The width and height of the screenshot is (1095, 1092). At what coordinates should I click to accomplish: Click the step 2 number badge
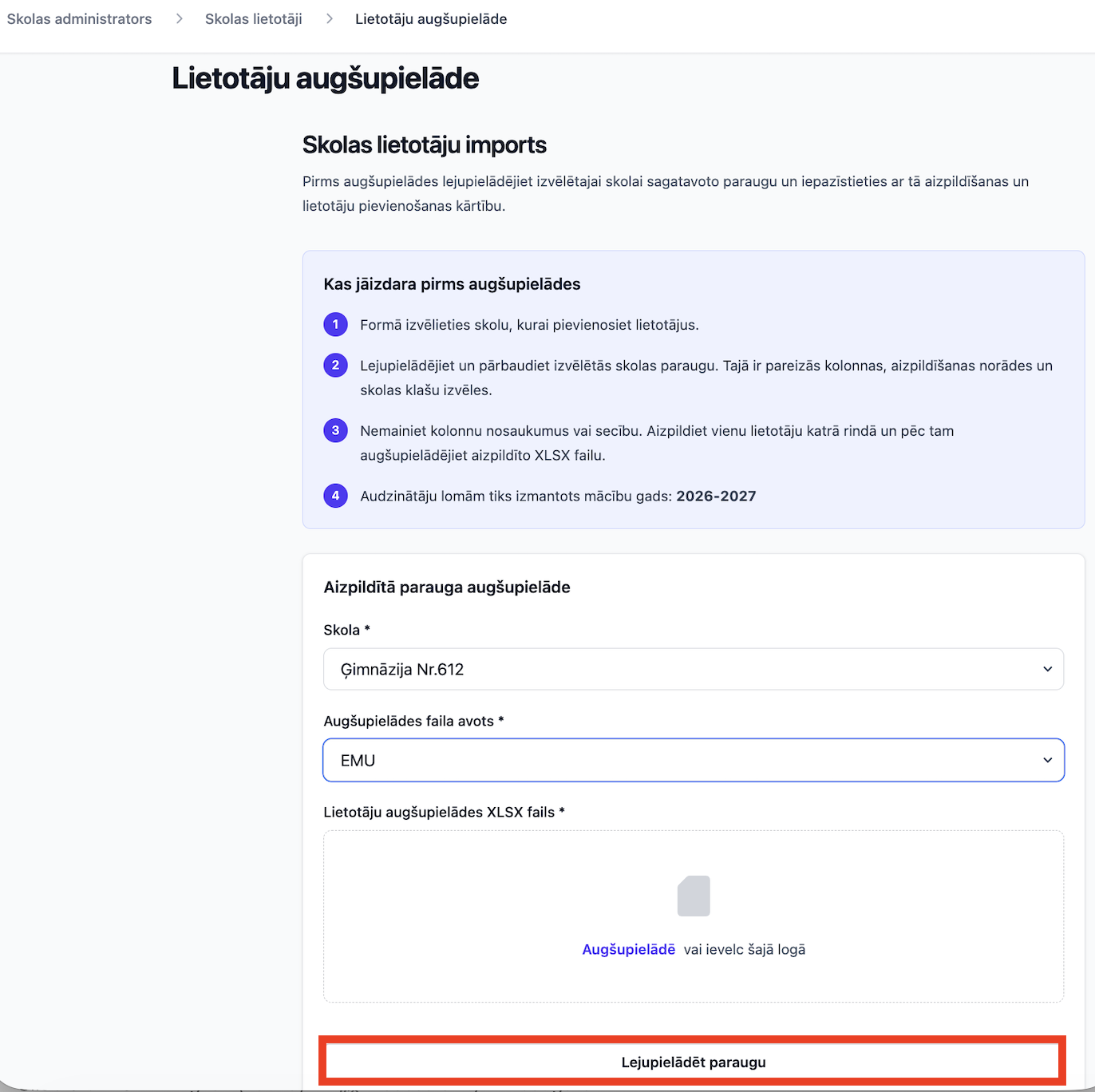tap(335, 366)
